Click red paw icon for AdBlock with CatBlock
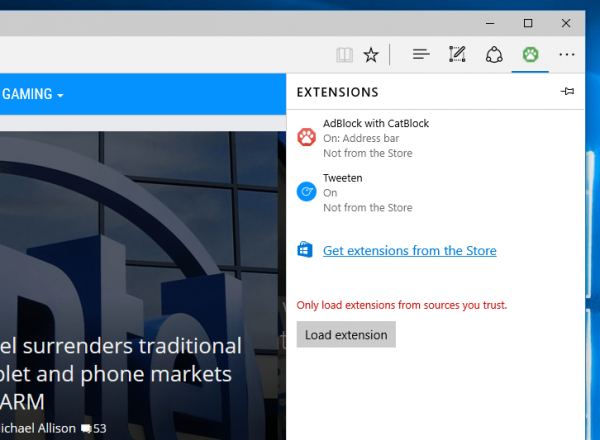600x440 pixels. 307,137
